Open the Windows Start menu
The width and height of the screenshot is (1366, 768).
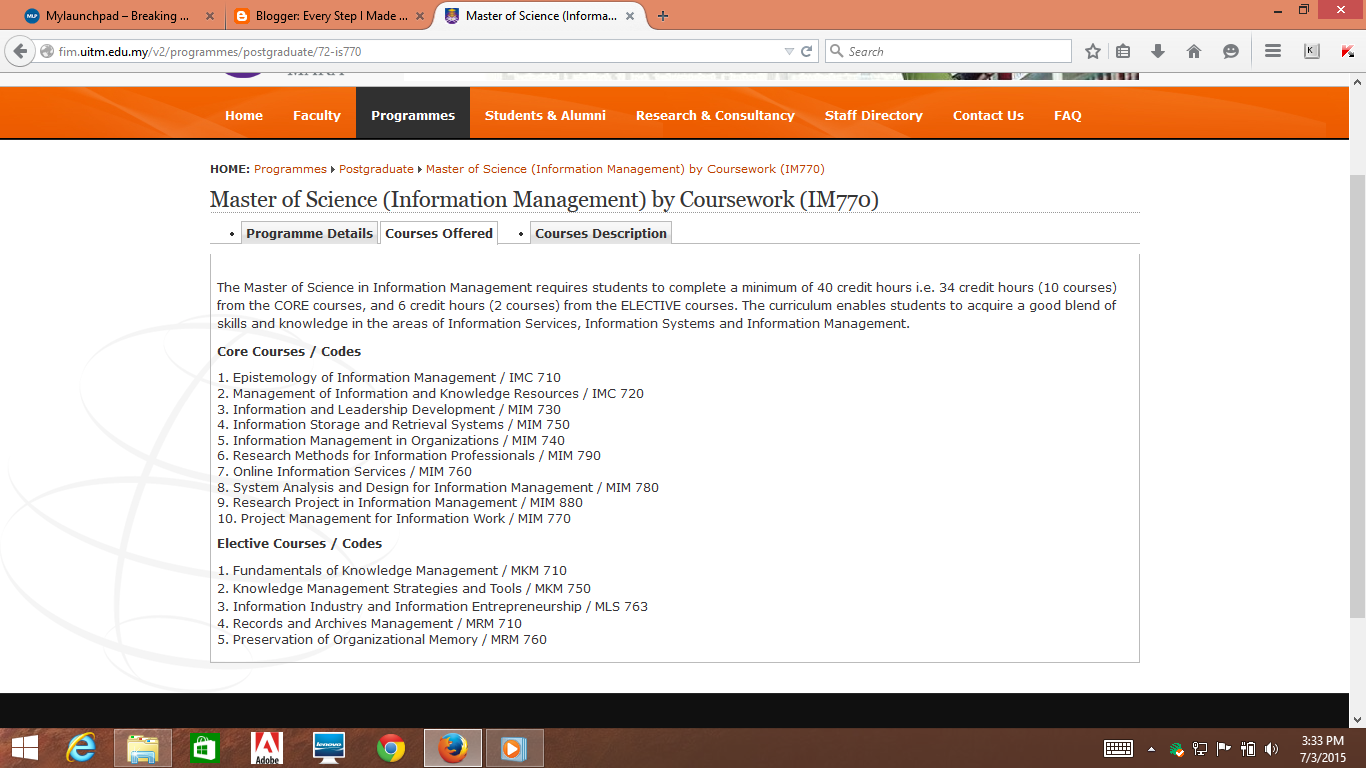tap(24, 748)
